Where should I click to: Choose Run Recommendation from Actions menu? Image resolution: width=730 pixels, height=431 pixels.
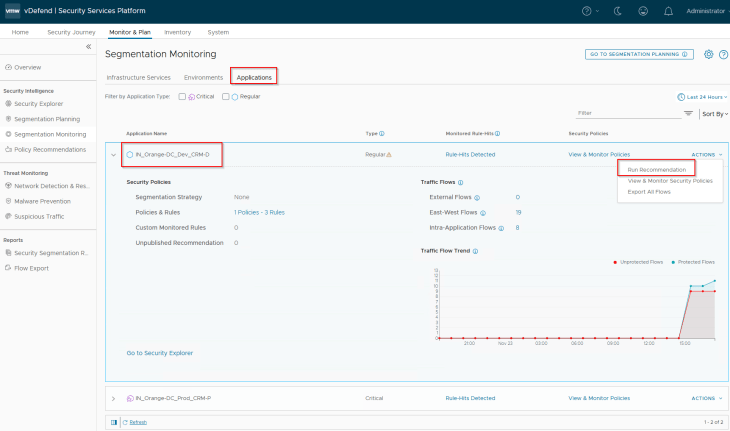(x=656, y=170)
